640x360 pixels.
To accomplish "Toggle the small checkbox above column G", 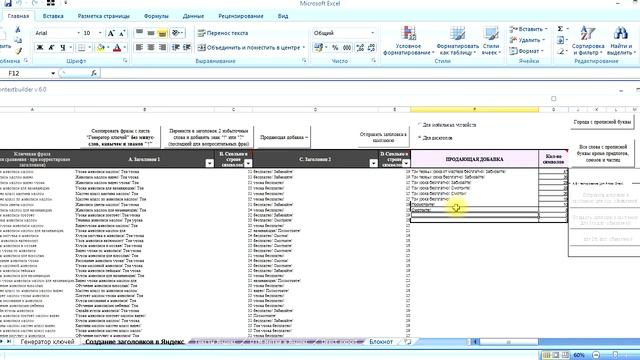I will pyautogui.click(x=553, y=98).
